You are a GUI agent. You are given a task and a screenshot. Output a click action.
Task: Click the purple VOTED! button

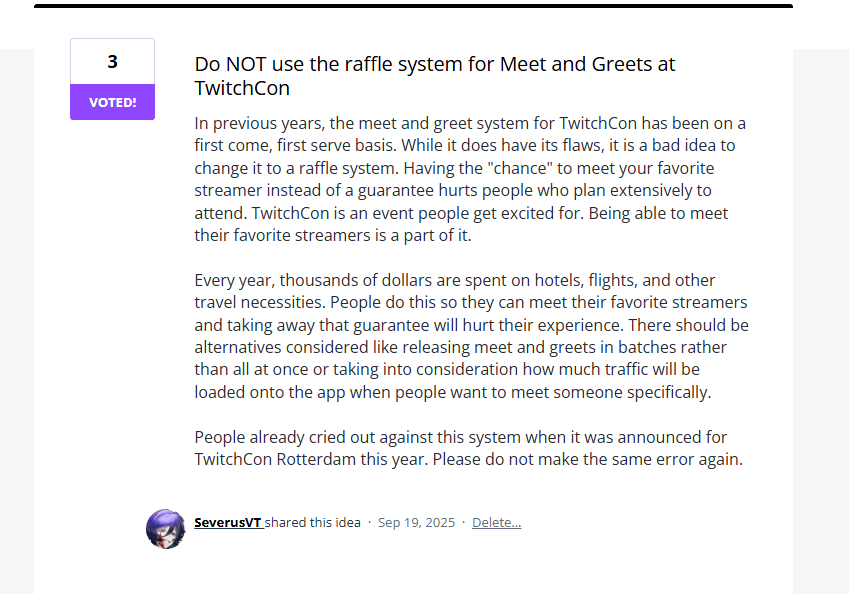pyautogui.click(x=112, y=102)
